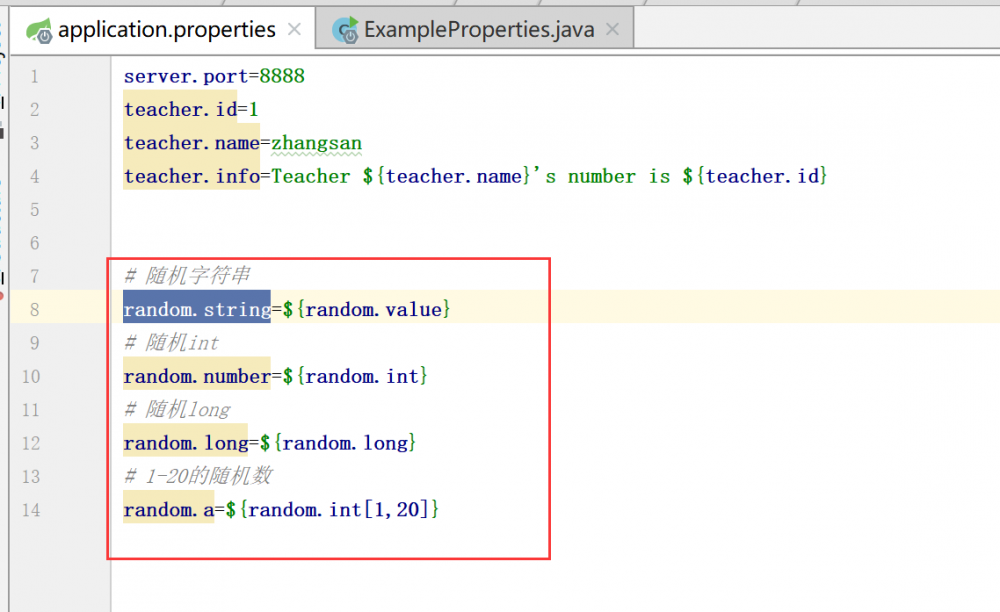This screenshot has height=612, width=1000.
Task: Click the random.number key
Action: [x=197, y=376]
